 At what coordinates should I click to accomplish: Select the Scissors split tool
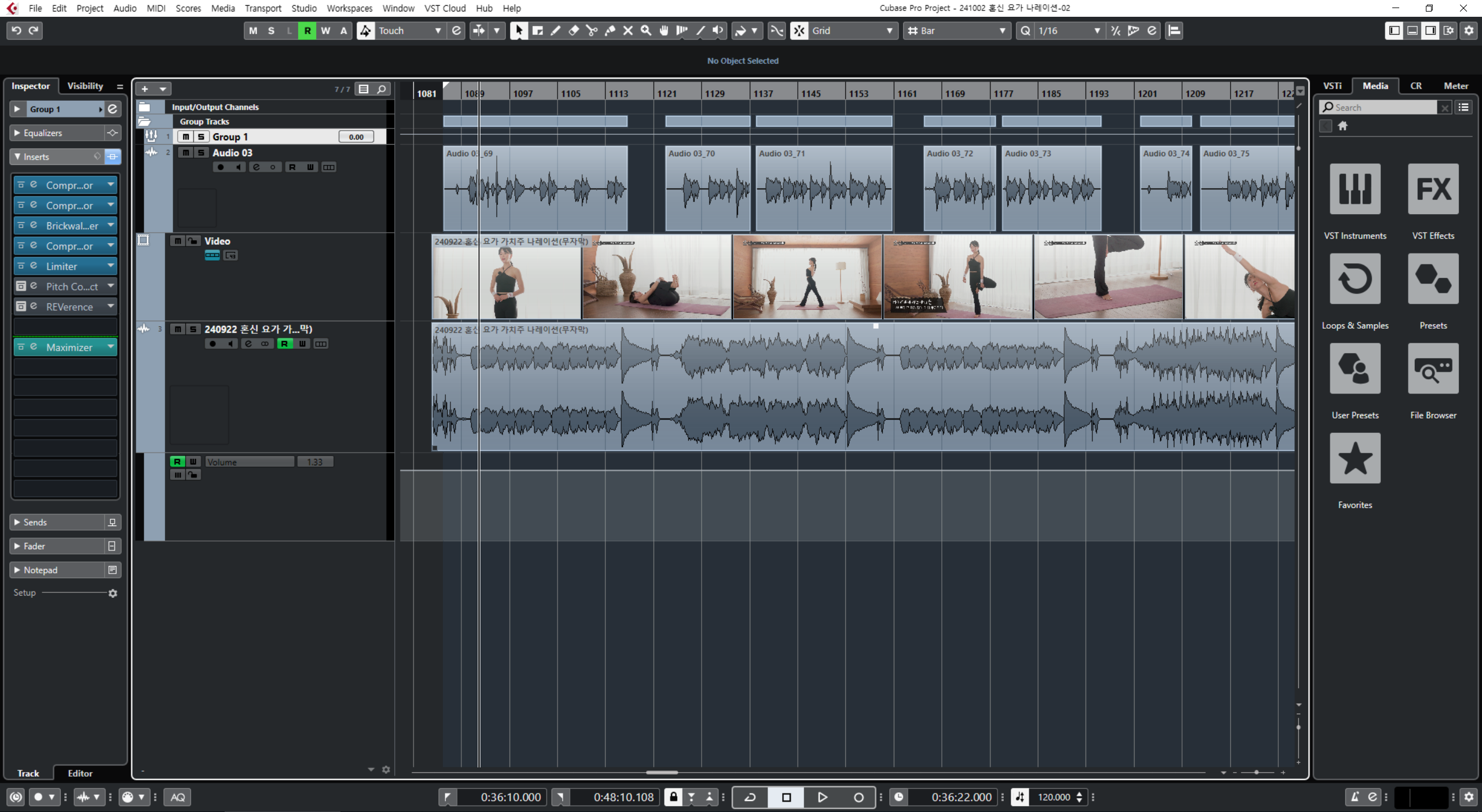592,31
